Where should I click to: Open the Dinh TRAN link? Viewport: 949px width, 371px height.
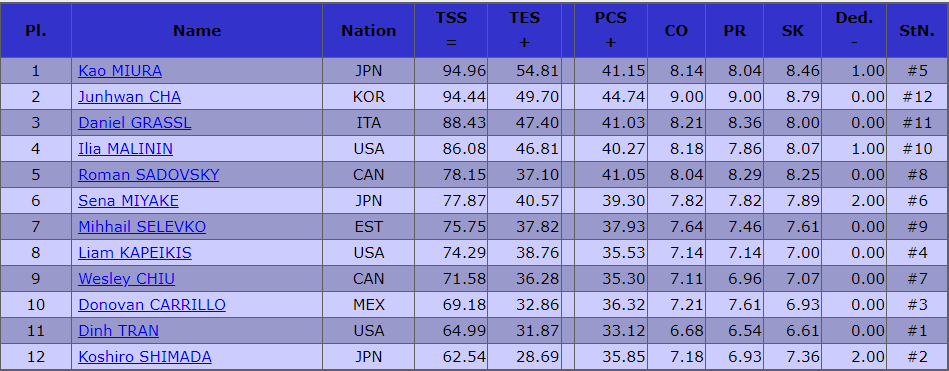click(119, 331)
